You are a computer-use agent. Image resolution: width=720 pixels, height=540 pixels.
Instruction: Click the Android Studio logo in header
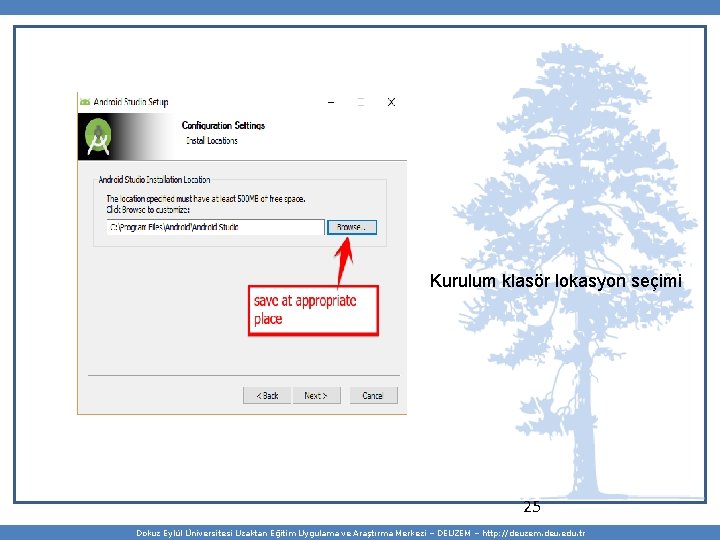(98, 136)
